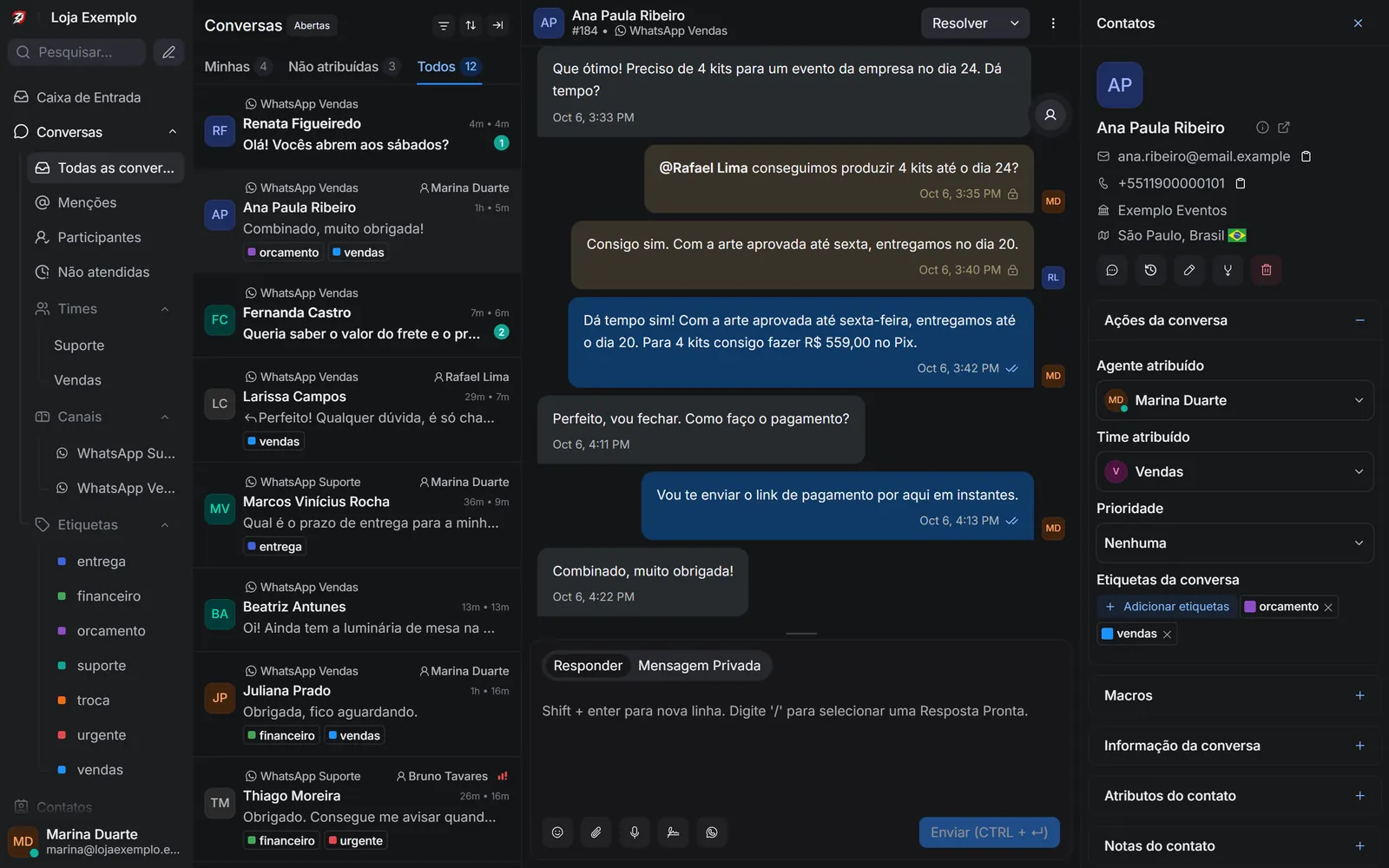1389x868 pixels.
Task: Click the compose new conversation pencil icon
Action: point(168,52)
